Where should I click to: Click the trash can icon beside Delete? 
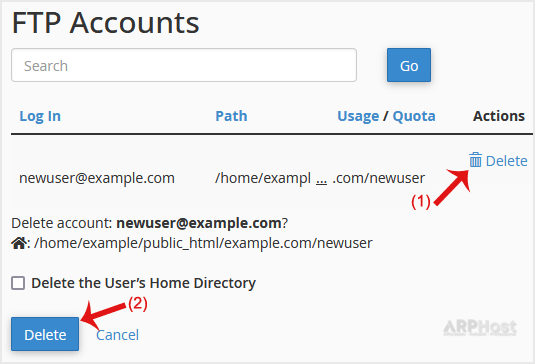[x=475, y=160]
